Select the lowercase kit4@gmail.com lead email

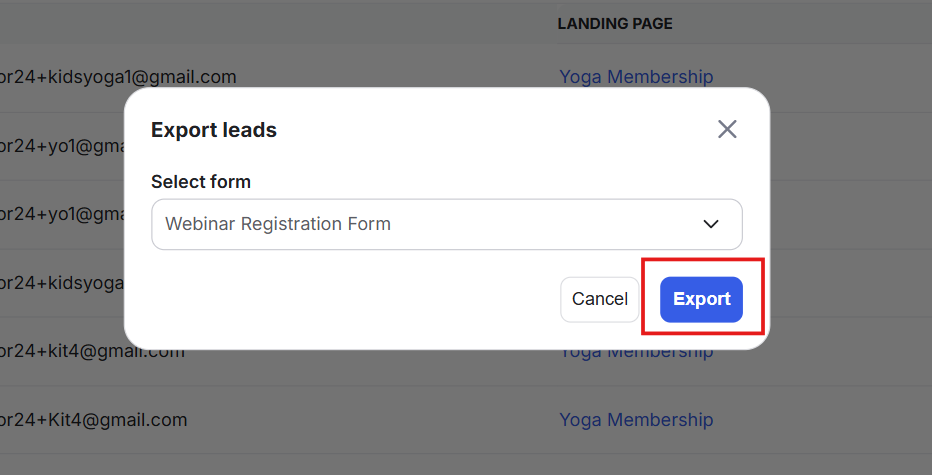(92, 352)
